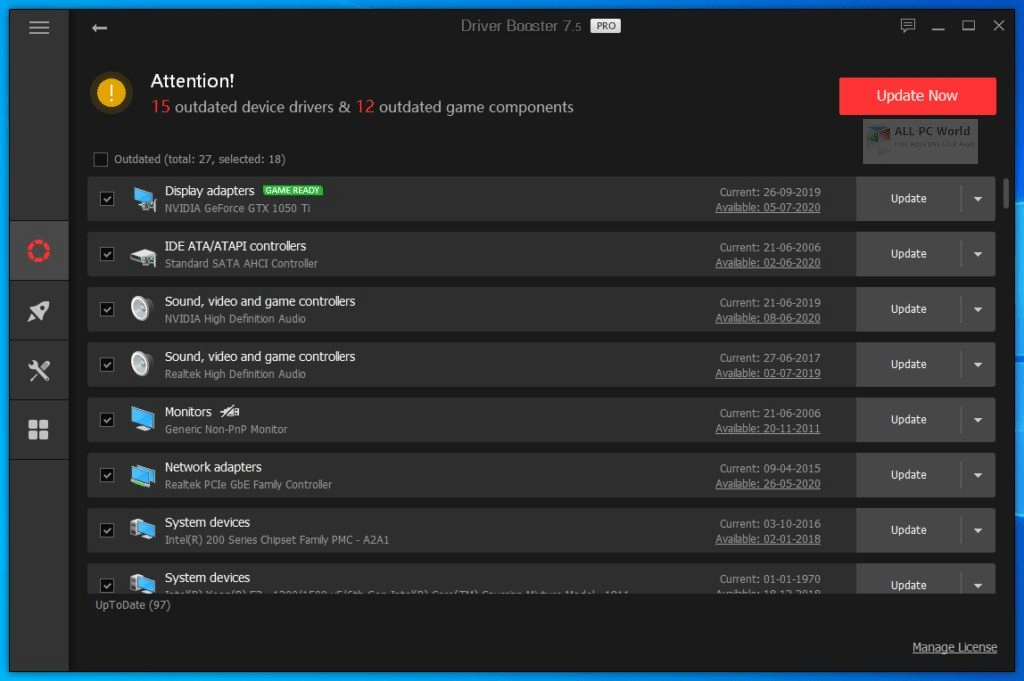Image resolution: width=1024 pixels, height=681 pixels.
Task: Open the feedback chat icon in title bar
Action: point(907,26)
